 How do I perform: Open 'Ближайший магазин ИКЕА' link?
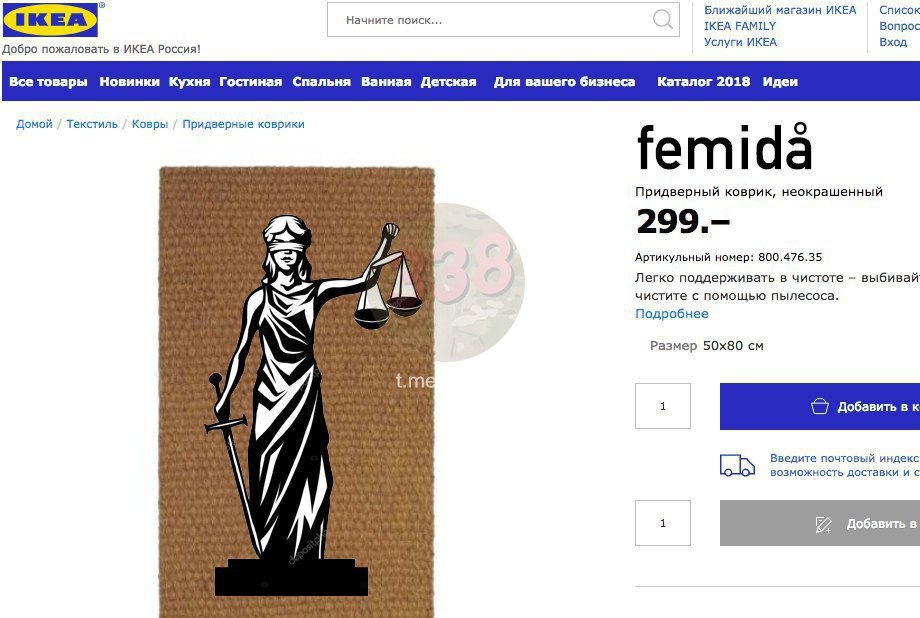[x=780, y=10]
